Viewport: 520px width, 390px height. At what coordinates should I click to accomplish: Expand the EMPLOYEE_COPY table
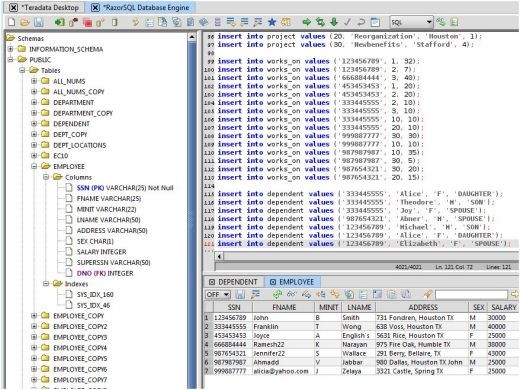pos(34,316)
